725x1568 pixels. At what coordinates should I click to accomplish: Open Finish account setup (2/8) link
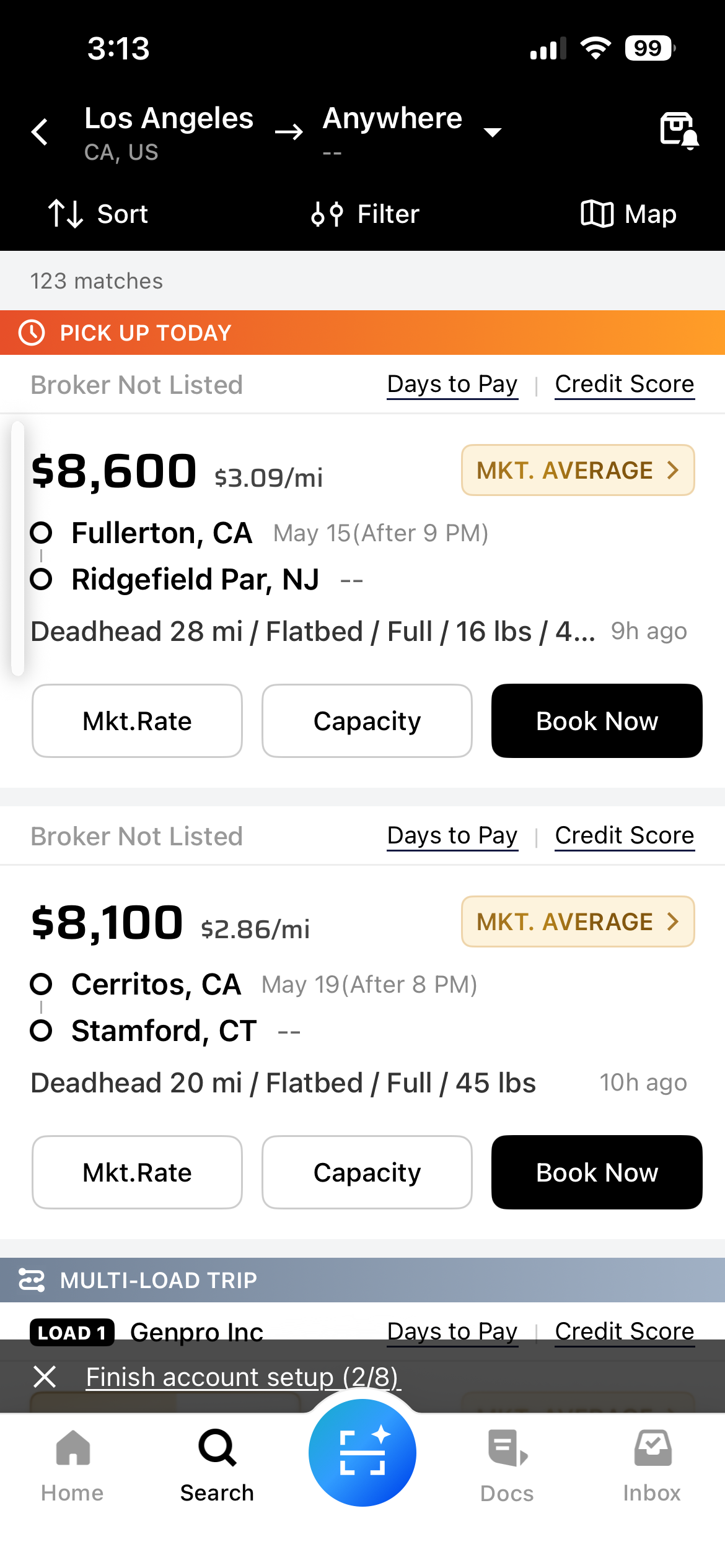pos(243,1377)
